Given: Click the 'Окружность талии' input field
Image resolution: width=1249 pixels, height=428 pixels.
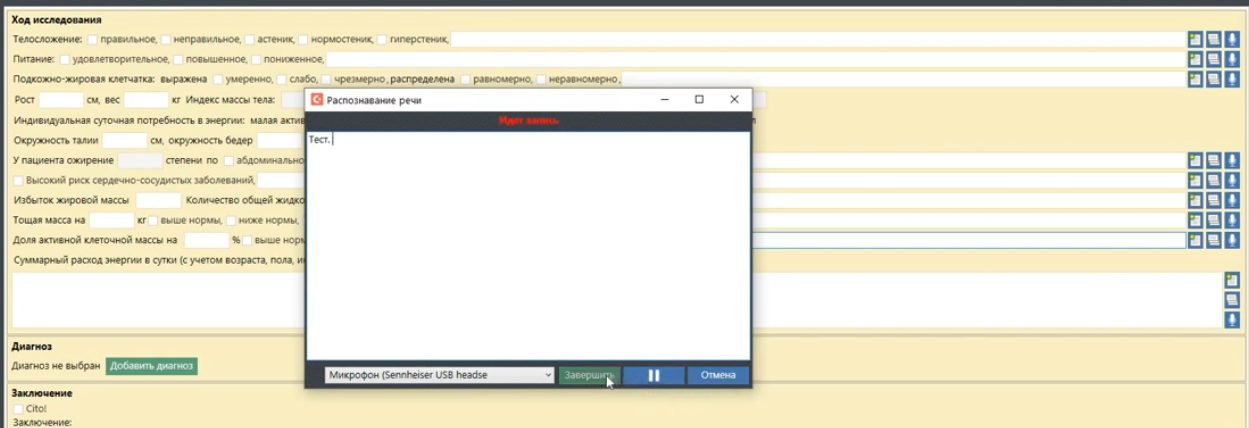Looking at the screenshot, I should click(125, 140).
